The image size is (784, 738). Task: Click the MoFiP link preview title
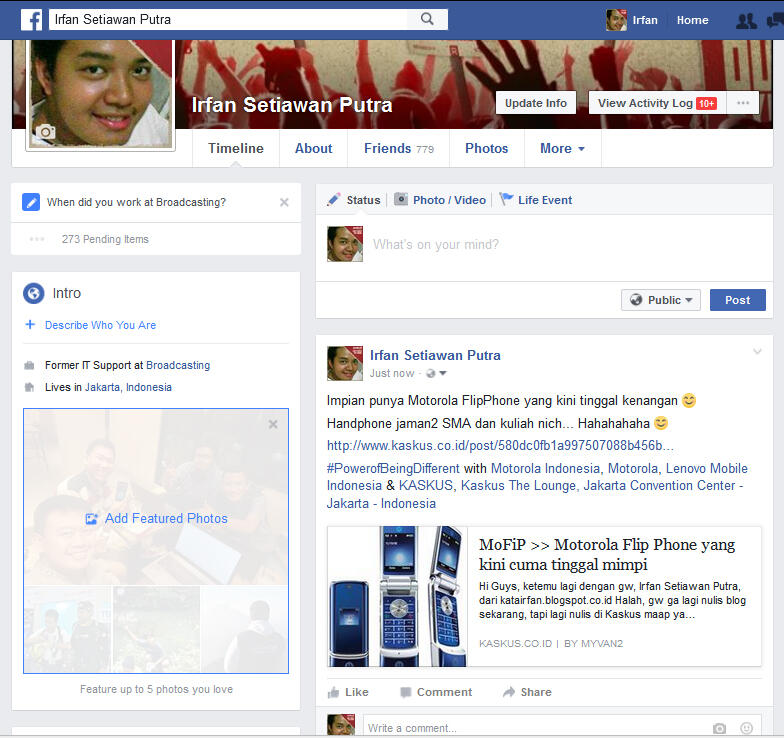[x=607, y=554]
